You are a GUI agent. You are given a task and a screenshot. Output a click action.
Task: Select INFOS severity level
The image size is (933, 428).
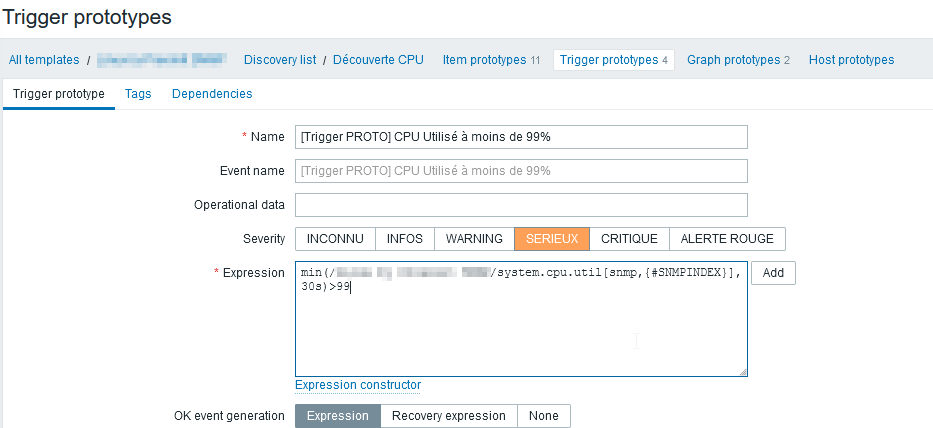pos(405,239)
